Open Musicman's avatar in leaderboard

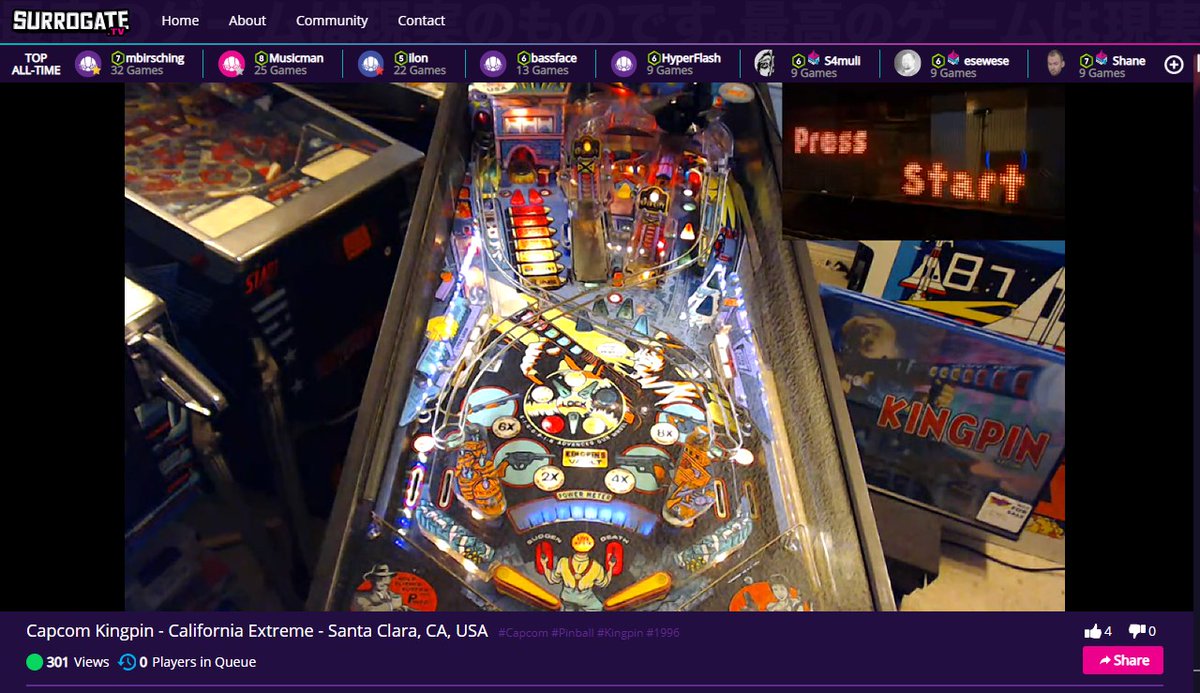[231, 64]
